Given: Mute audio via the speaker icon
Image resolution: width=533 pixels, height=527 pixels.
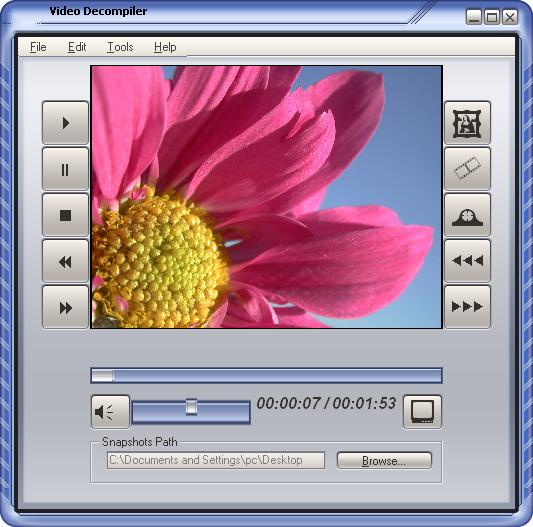Looking at the screenshot, I should coord(110,412).
